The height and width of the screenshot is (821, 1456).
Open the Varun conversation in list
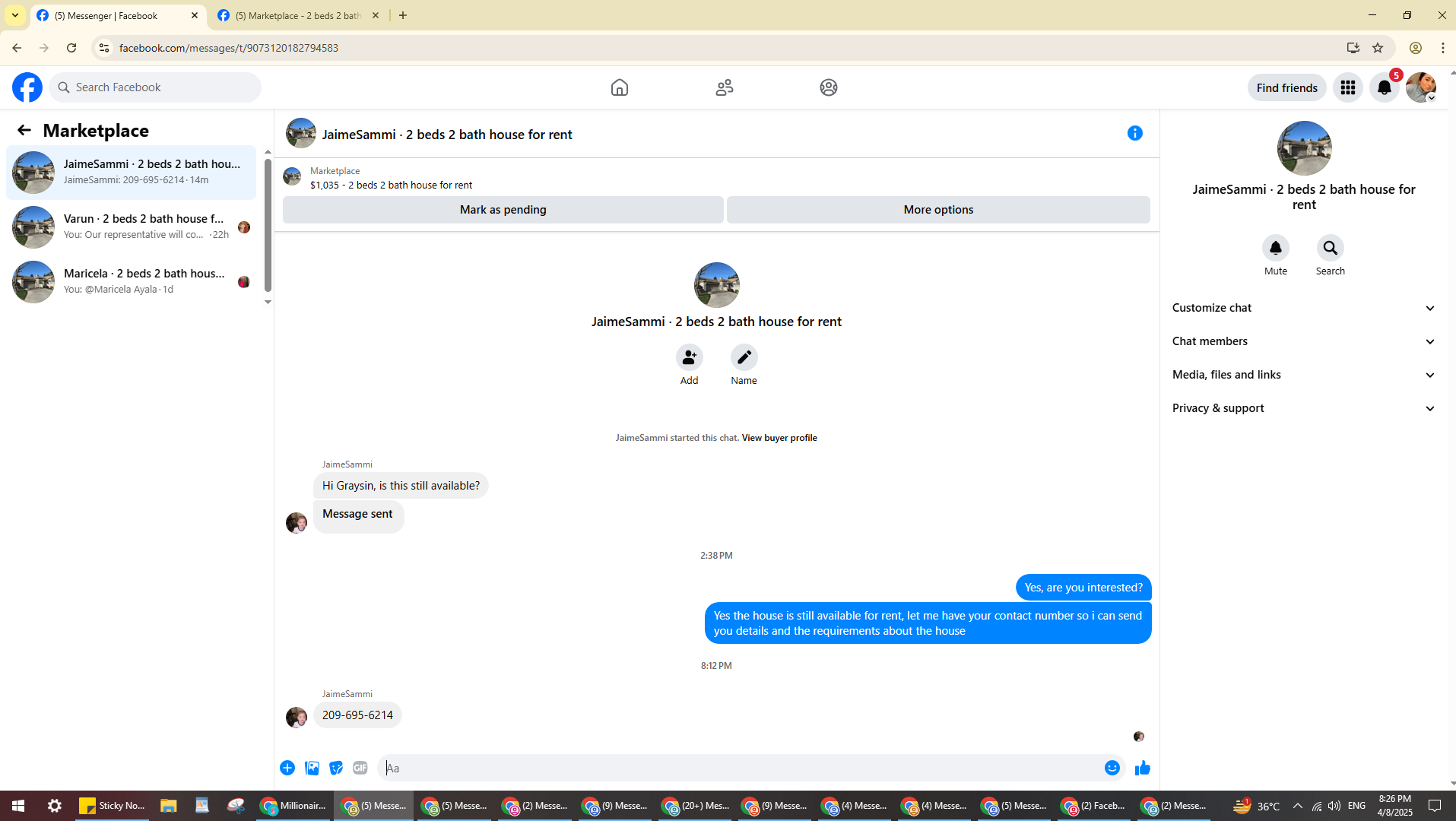click(x=132, y=227)
